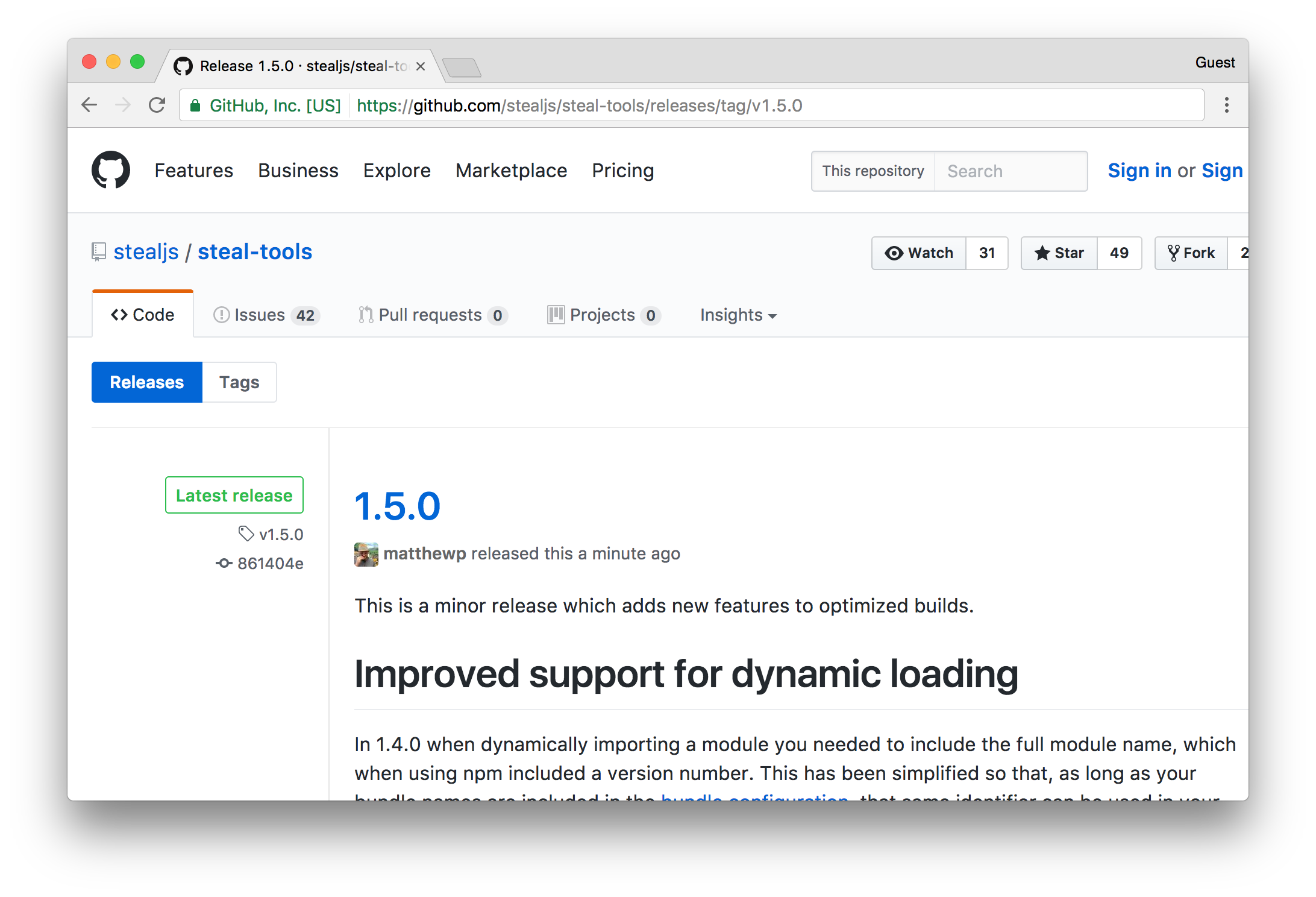This screenshot has width=1316, height=897.
Task: Open commit 861404e link
Action: click(271, 564)
